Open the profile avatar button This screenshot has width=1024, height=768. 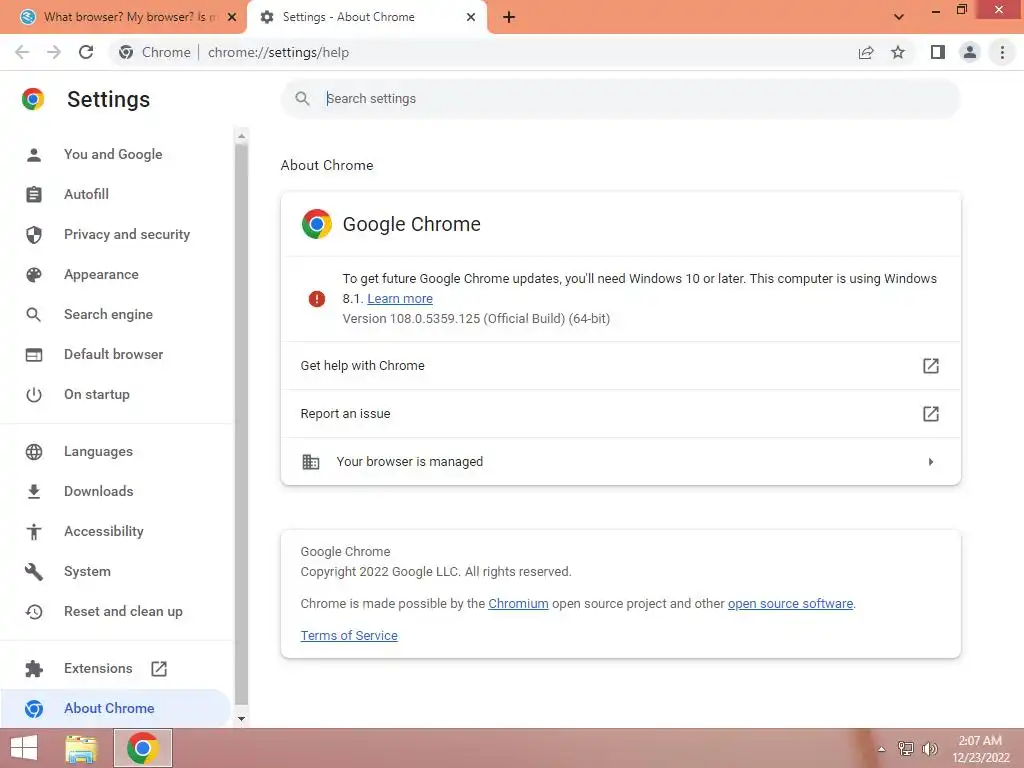(970, 52)
